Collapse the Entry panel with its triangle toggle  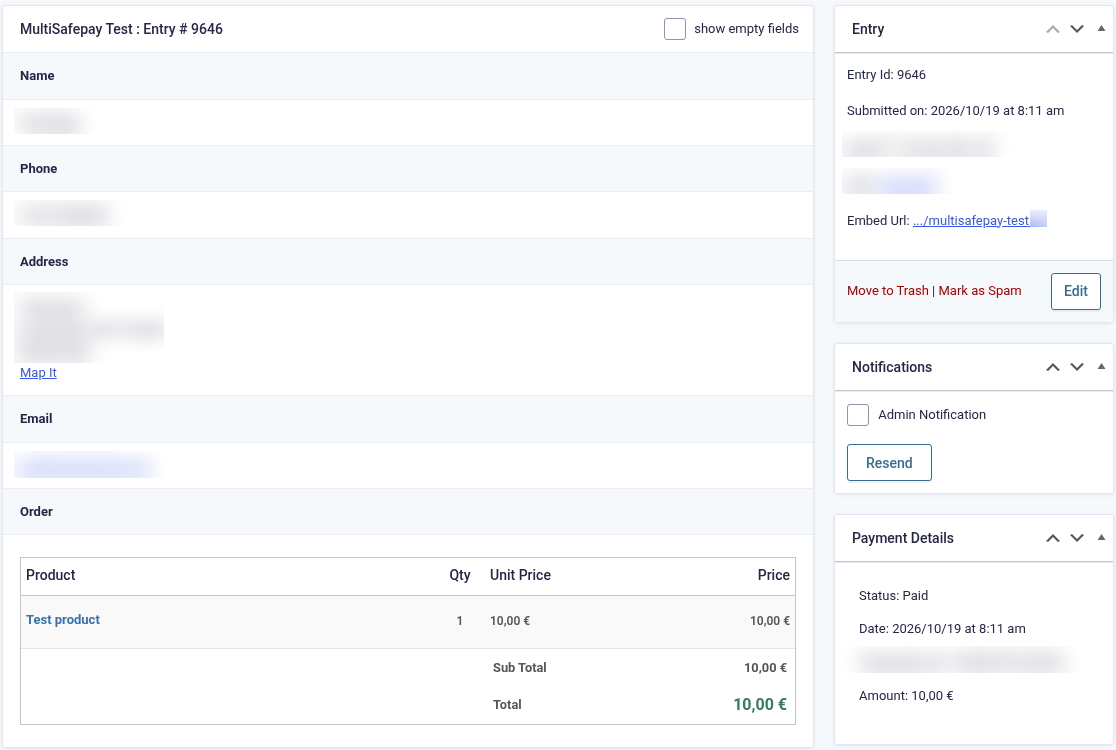tap(1101, 29)
